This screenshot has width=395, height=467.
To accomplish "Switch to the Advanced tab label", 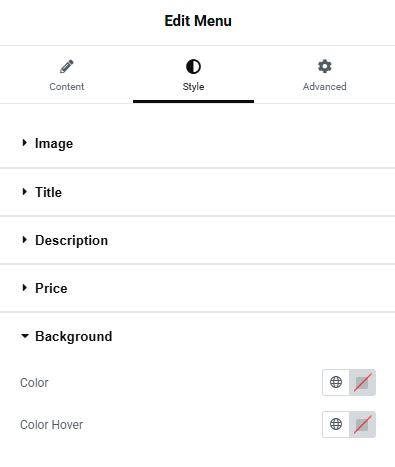I will 325,87.
